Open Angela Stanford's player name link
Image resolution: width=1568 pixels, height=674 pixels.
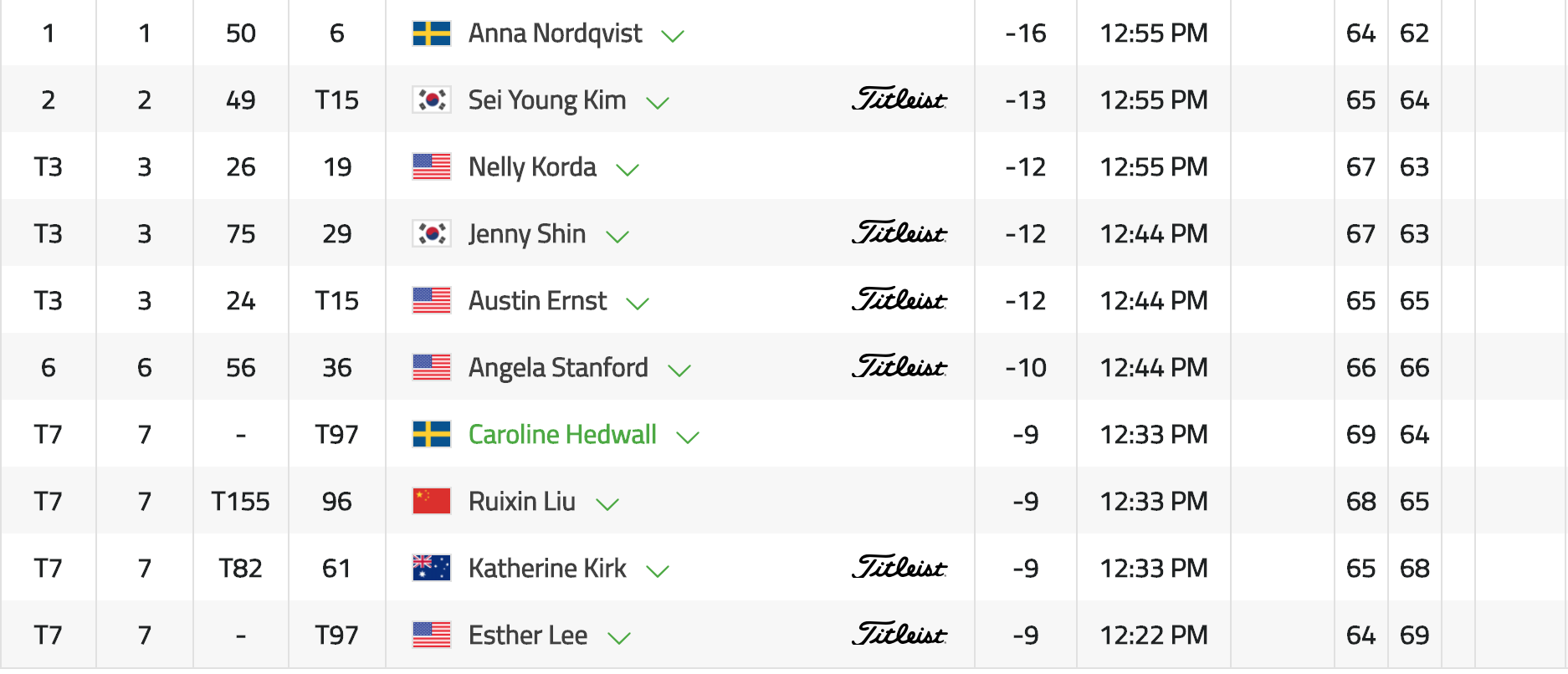point(558,368)
